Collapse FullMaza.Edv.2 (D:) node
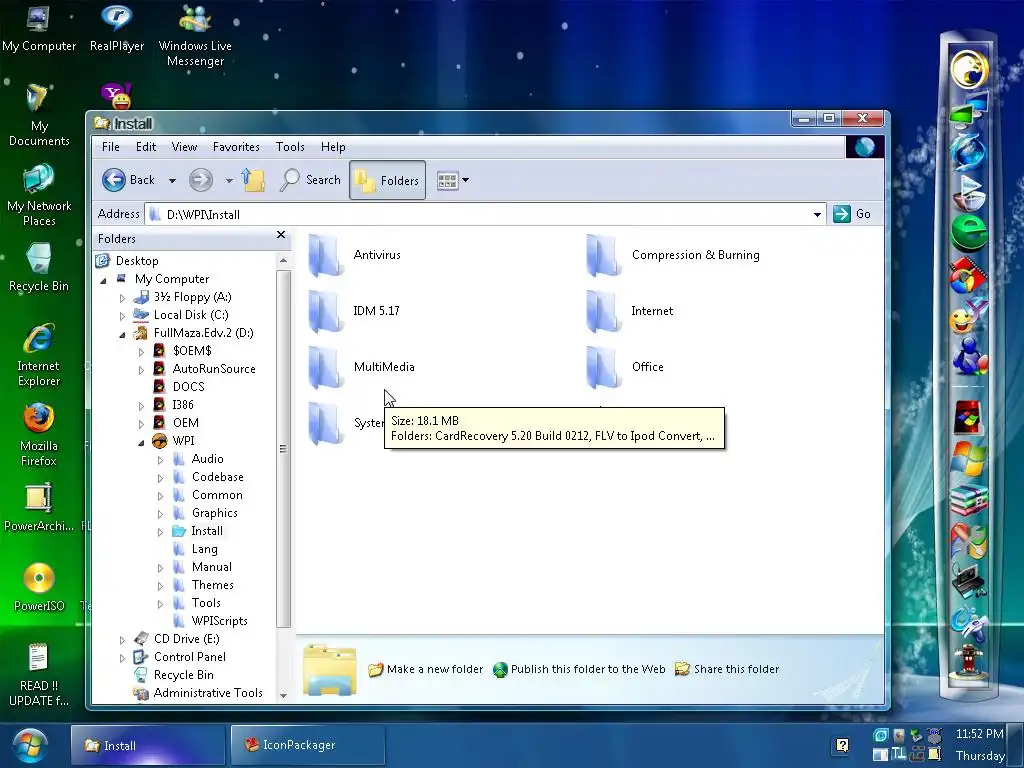This screenshot has height=768, width=1024. point(122,334)
